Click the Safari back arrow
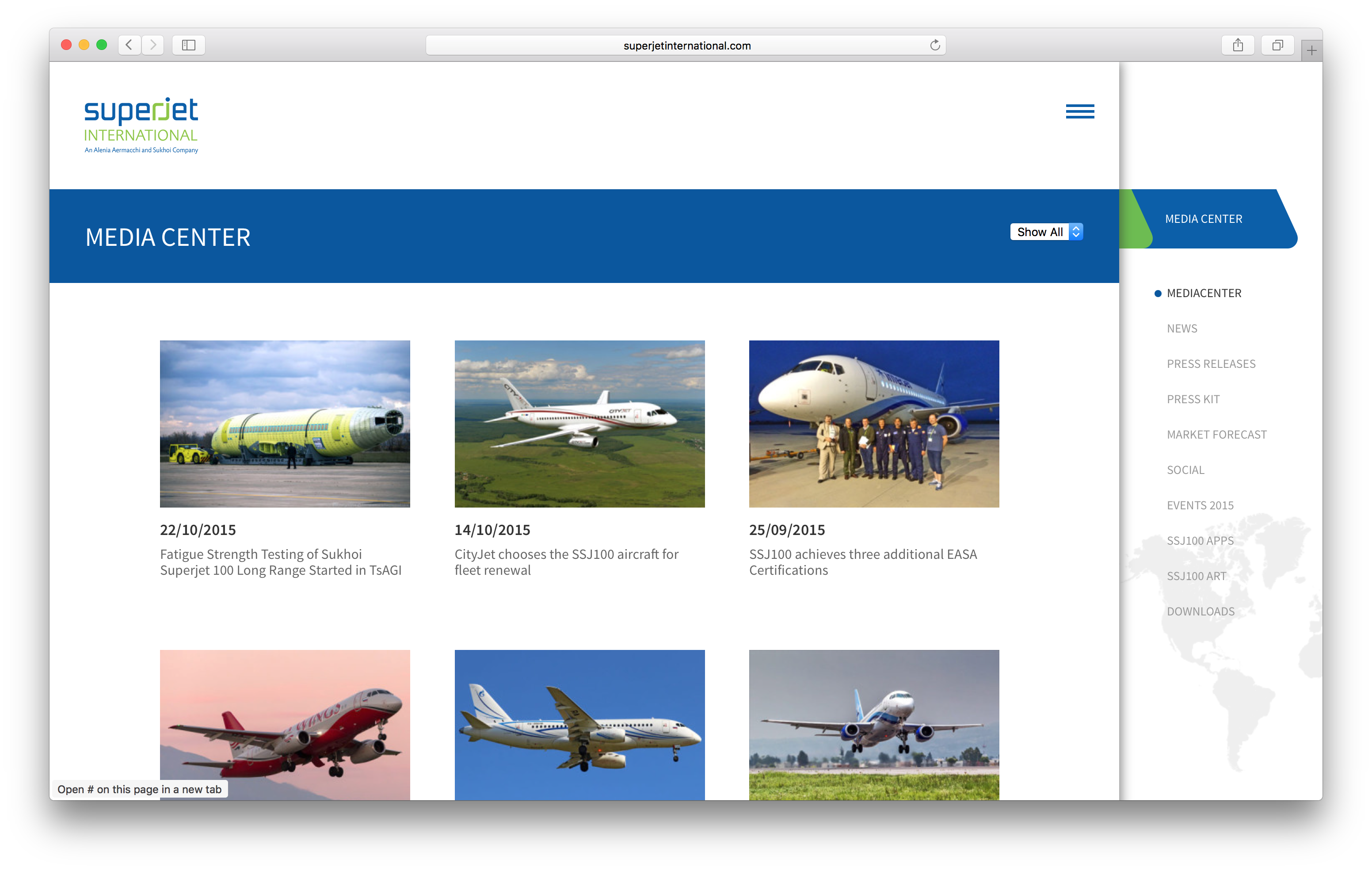Viewport: 1372px width, 871px height. 130,45
